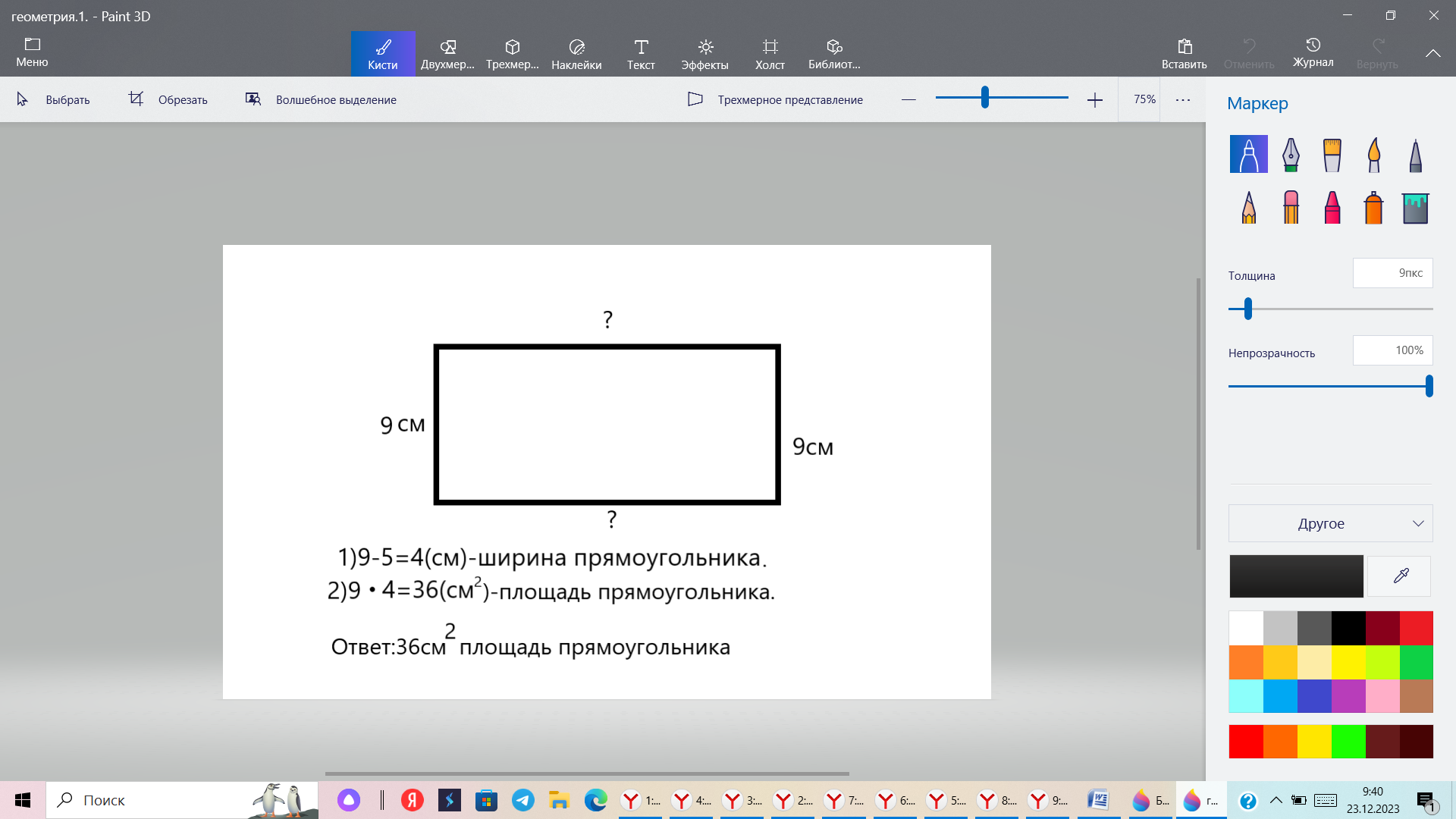Zoom out with the minus button
Image resolution: width=1456 pixels, height=819 pixels.
(908, 99)
